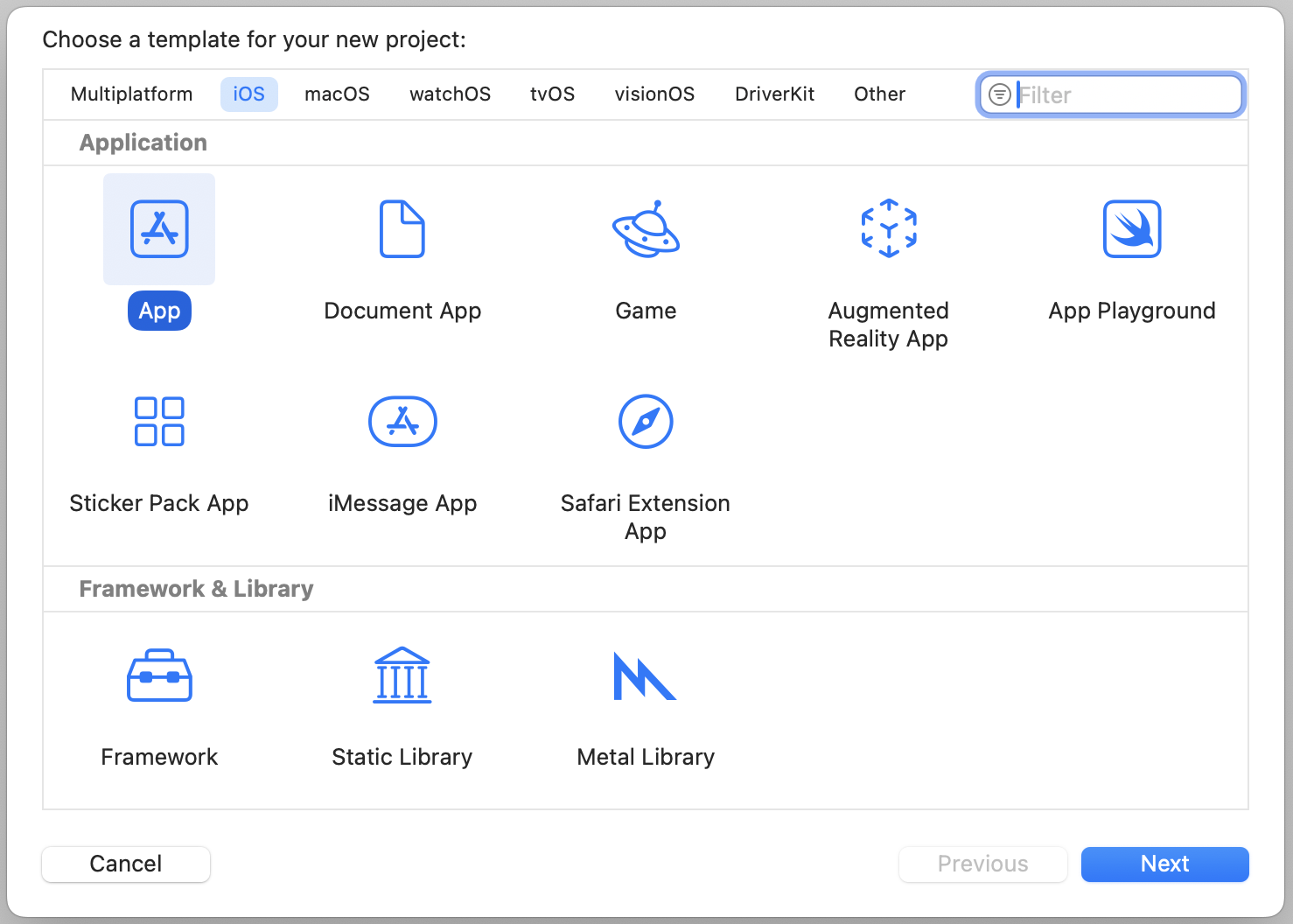
Task: Pick the iMessage App template
Action: pyautogui.click(x=402, y=422)
